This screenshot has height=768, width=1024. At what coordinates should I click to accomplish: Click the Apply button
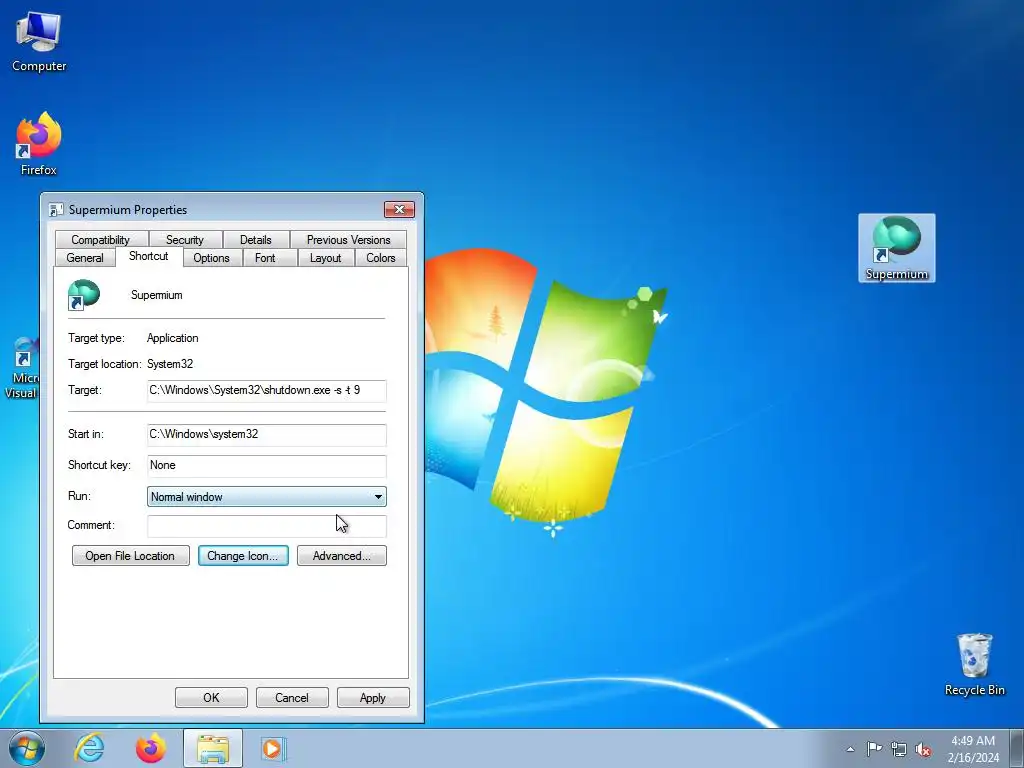coord(373,697)
